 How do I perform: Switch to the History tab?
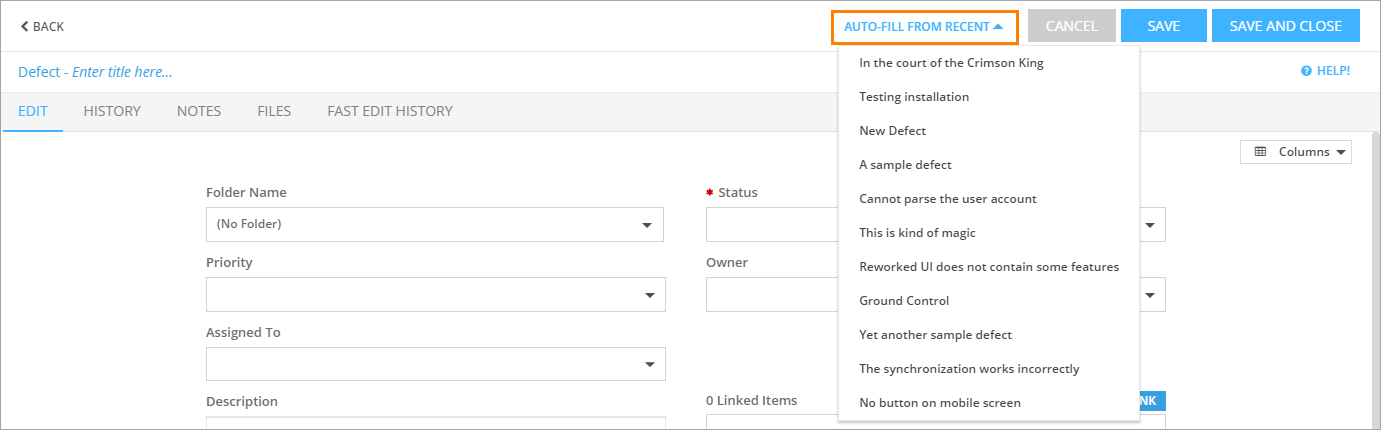point(112,111)
